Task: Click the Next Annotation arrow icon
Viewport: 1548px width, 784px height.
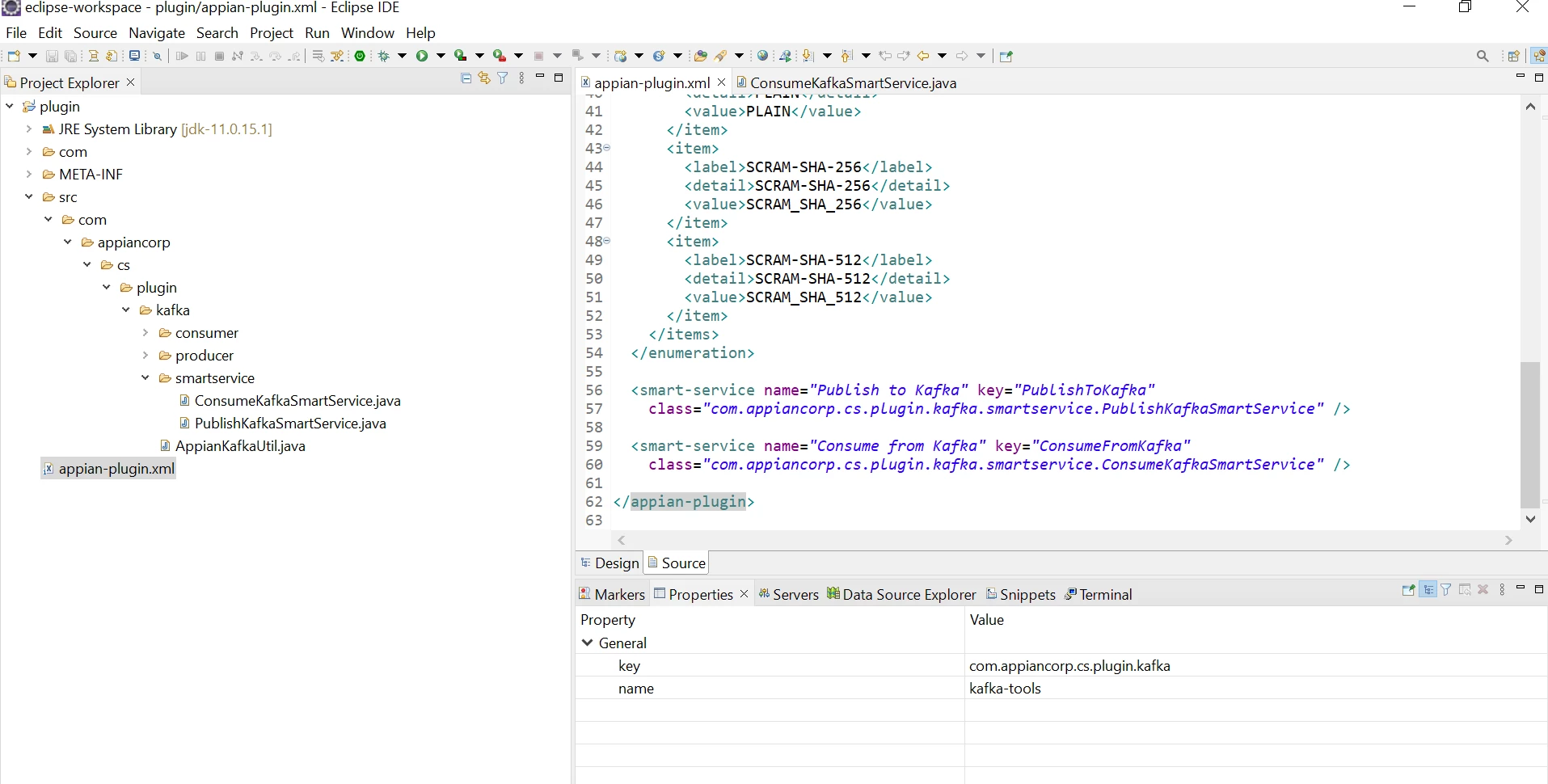Action: [808, 56]
